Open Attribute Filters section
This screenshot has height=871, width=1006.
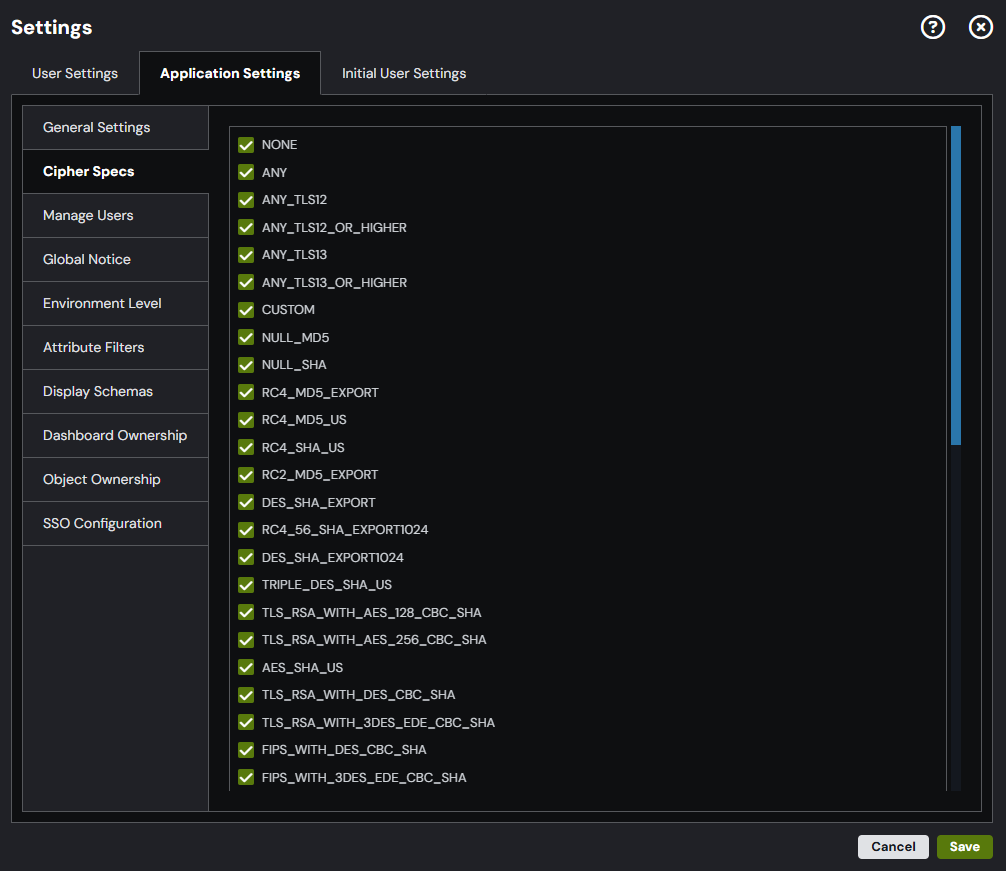click(x=115, y=347)
